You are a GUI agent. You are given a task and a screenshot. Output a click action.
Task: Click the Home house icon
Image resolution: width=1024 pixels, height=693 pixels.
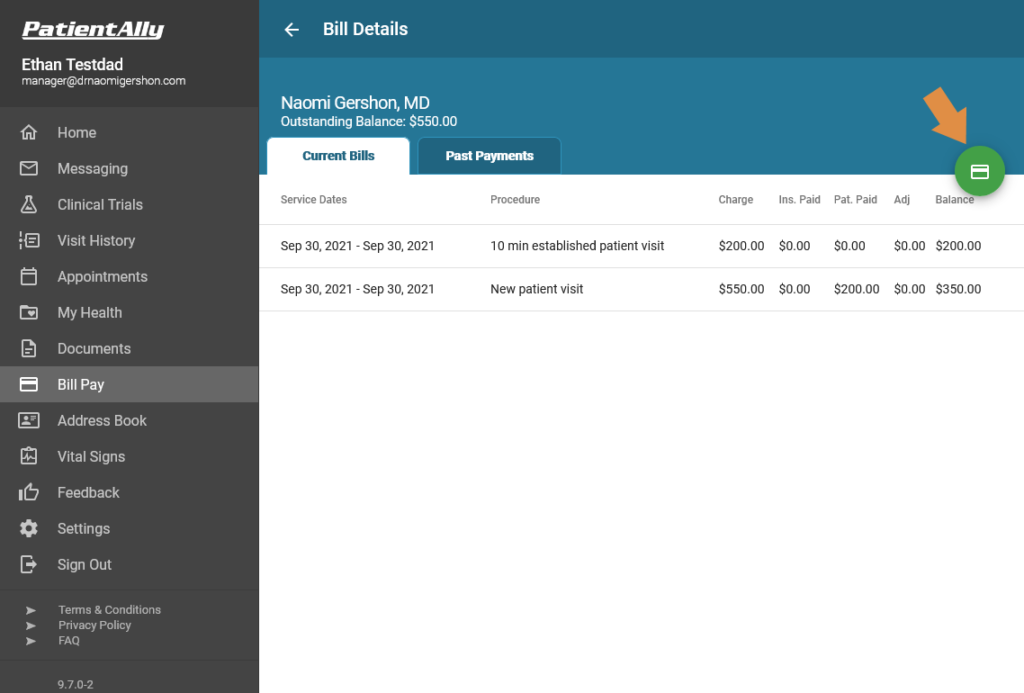tap(29, 133)
